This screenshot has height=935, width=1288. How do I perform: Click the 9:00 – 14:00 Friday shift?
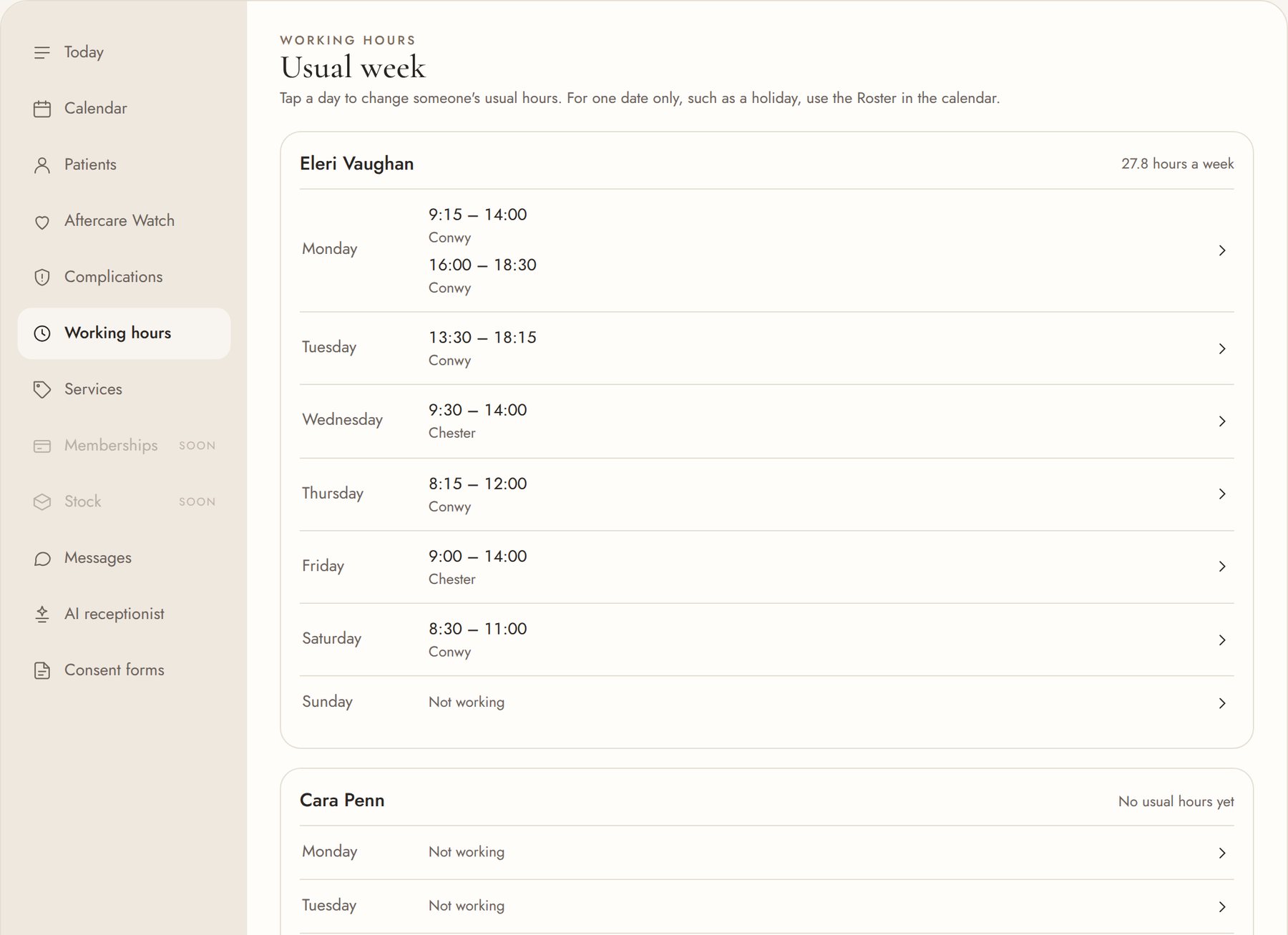pos(477,557)
